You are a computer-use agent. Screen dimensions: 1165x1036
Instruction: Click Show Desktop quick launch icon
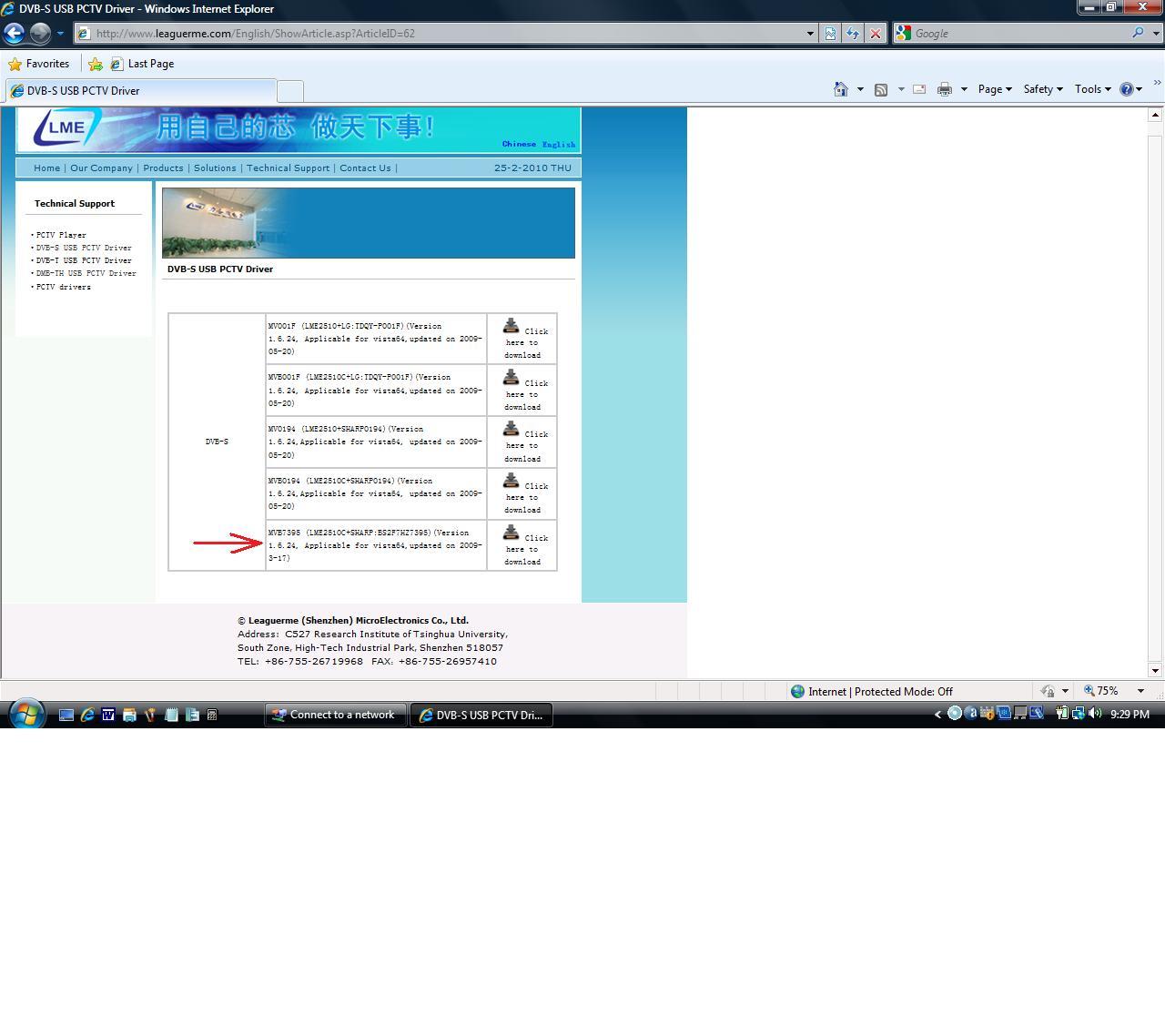(66, 716)
